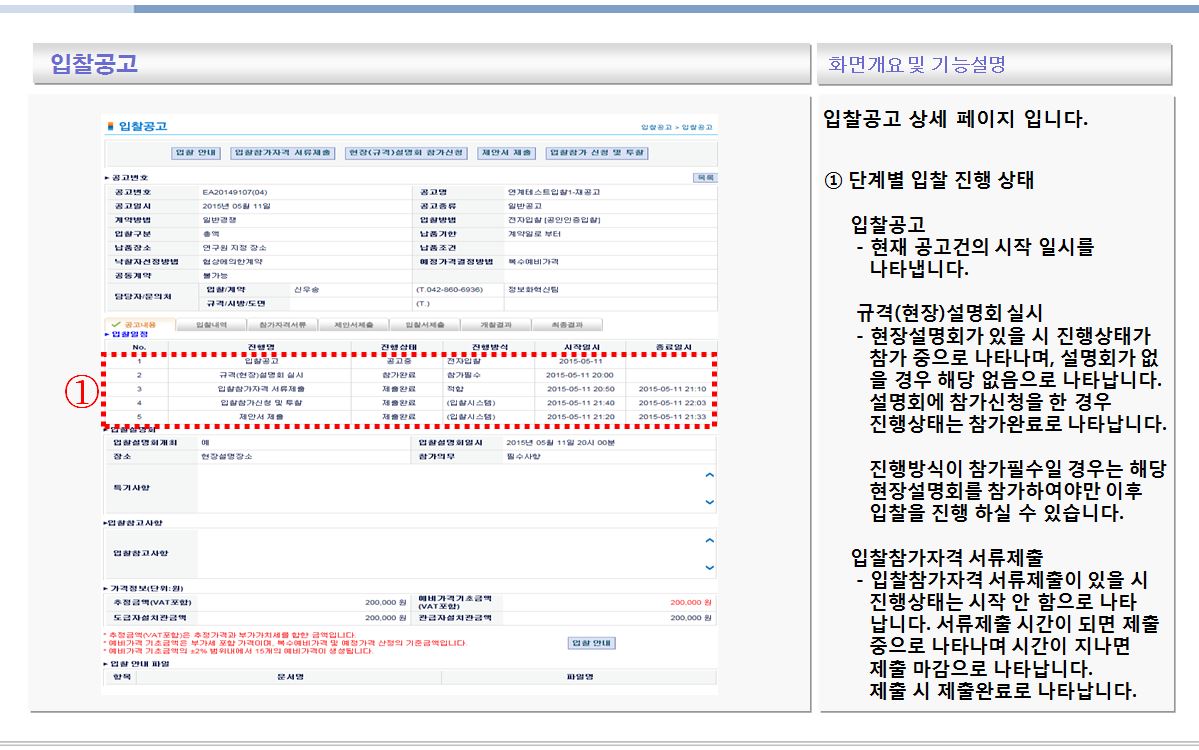Click the red 예비가격기초금액 amount 200,000 원
The width and height of the screenshot is (1199, 750).
point(690,602)
